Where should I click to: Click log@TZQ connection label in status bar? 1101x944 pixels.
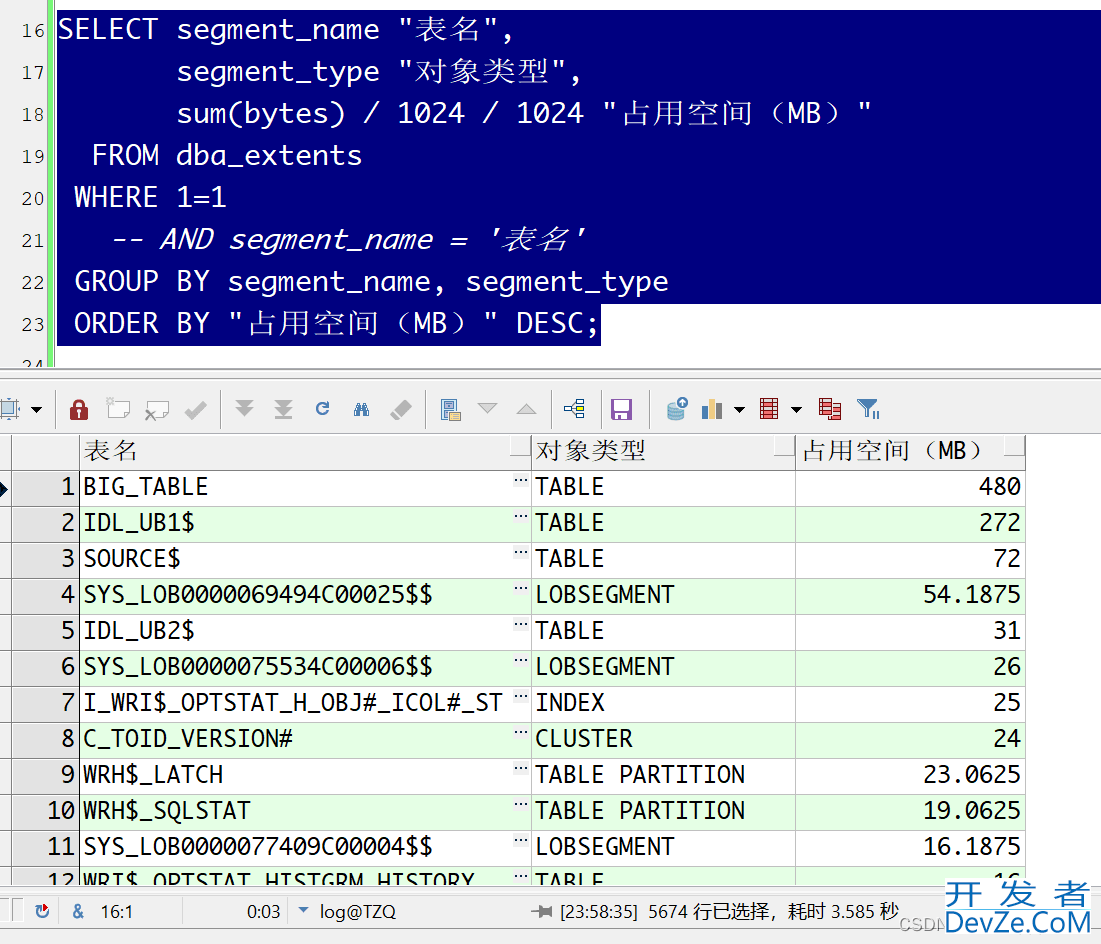click(357, 912)
